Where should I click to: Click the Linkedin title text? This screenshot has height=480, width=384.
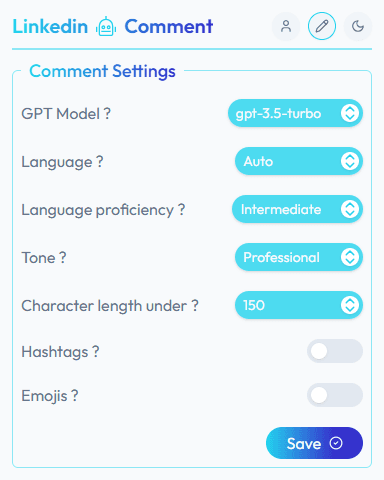[x=50, y=27]
